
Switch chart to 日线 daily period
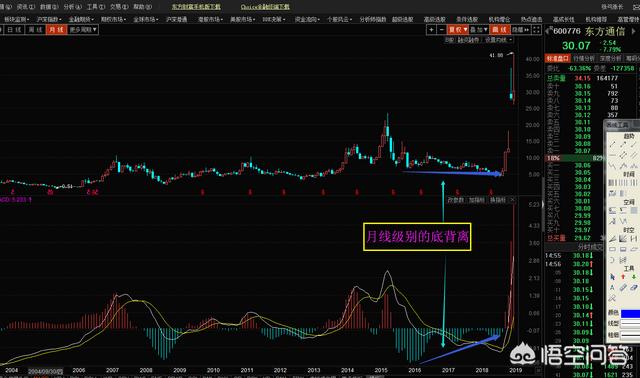pos(13,29)
